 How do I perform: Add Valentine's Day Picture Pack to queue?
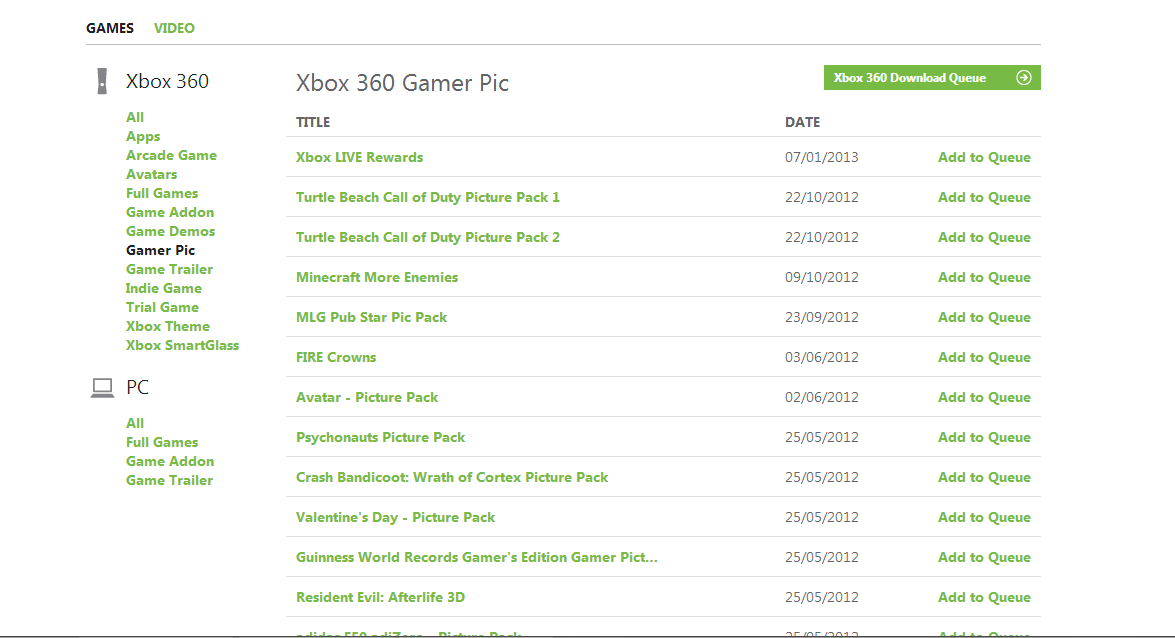[984, 517]
